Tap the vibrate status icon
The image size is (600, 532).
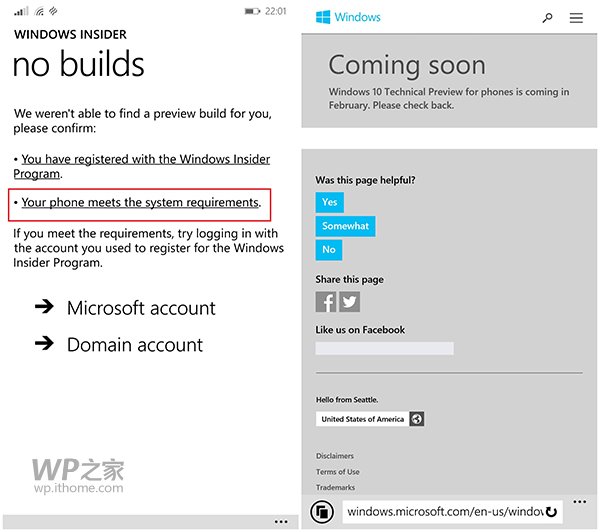[x=53, y=11]
